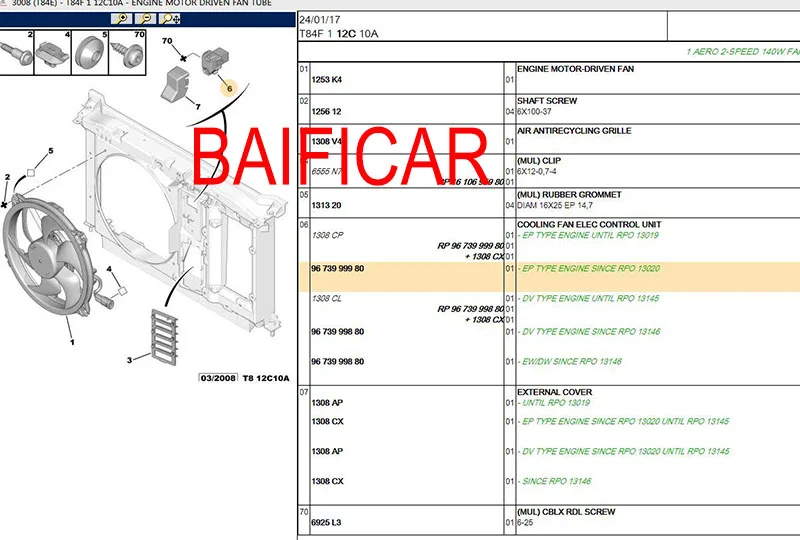Viewport: 800px width, 540px height.
Task: Click (MUL) CLIP description
Action: click(x=539, y=160)
